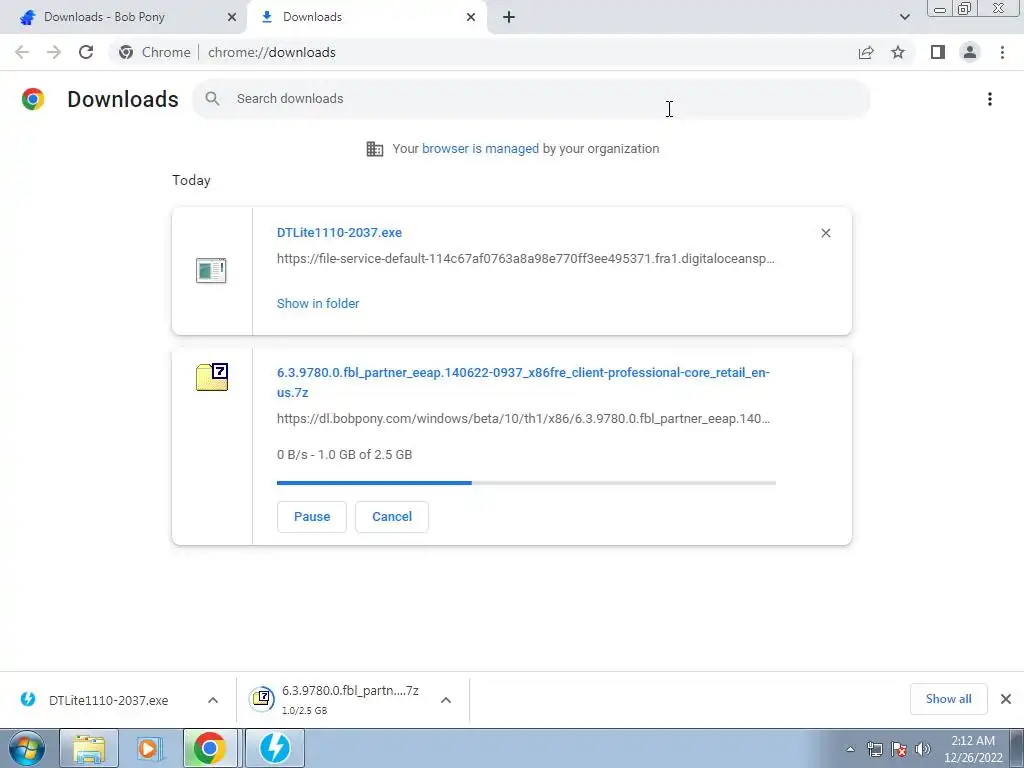Screen dimensions: 1024x768
Task: Click the DTLite1110-2037.exe file icon
Action: pos(211,270)
